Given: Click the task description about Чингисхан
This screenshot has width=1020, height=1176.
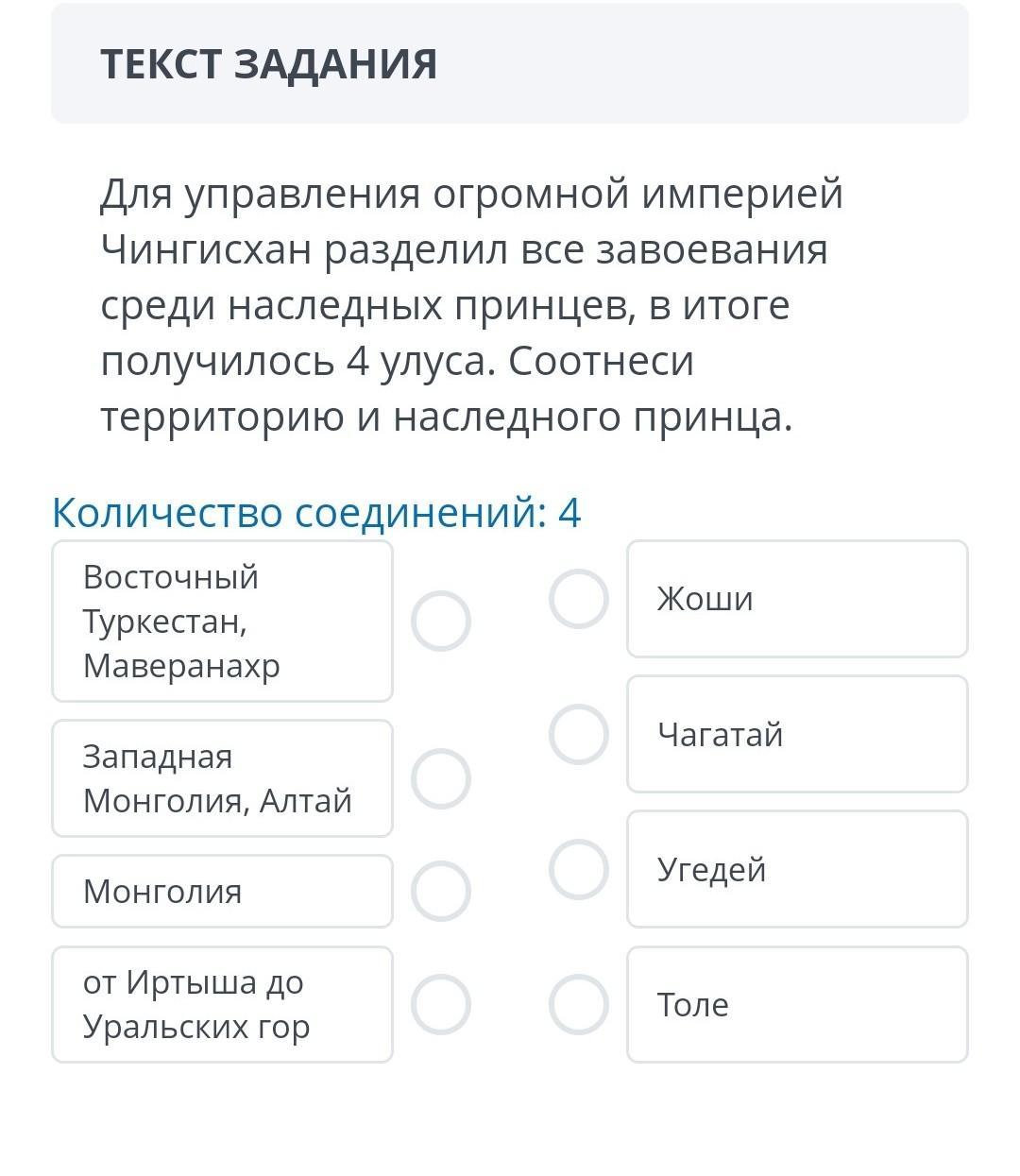Looking at the screenshot, I should point(472,305).
